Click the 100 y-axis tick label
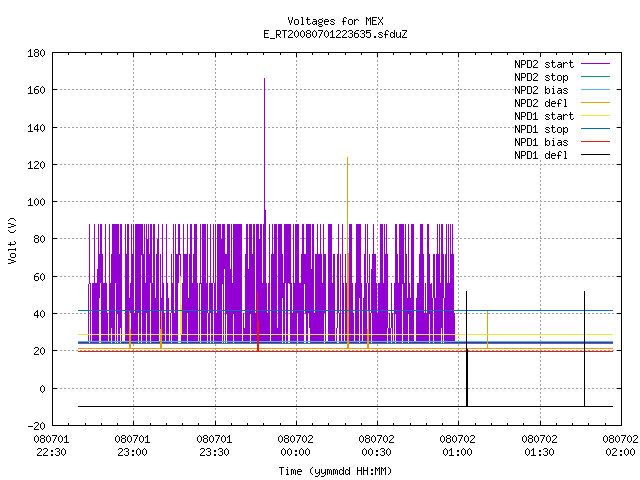 coord(36,202)
